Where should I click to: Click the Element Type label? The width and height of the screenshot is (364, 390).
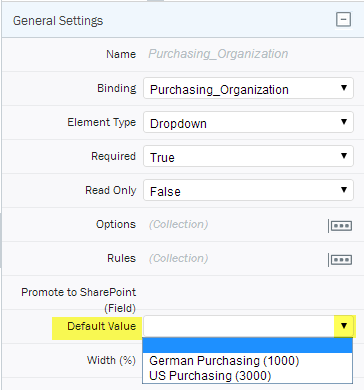(102, 122)
